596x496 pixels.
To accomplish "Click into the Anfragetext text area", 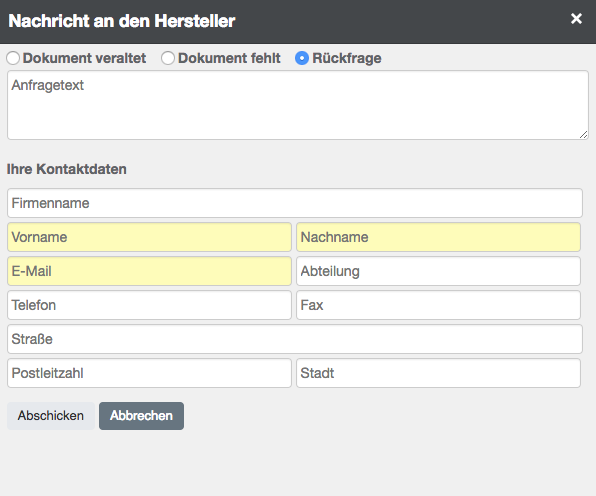I will [298, 105].
